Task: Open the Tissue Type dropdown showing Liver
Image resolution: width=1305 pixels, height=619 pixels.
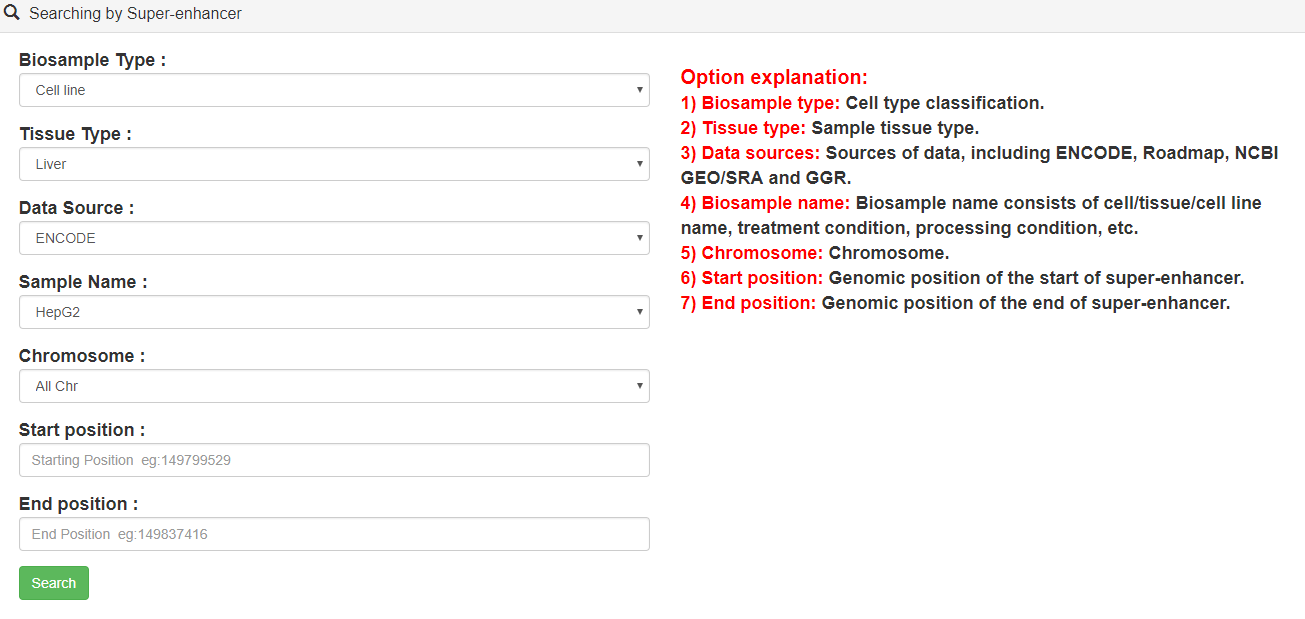Action: (334, 164)
